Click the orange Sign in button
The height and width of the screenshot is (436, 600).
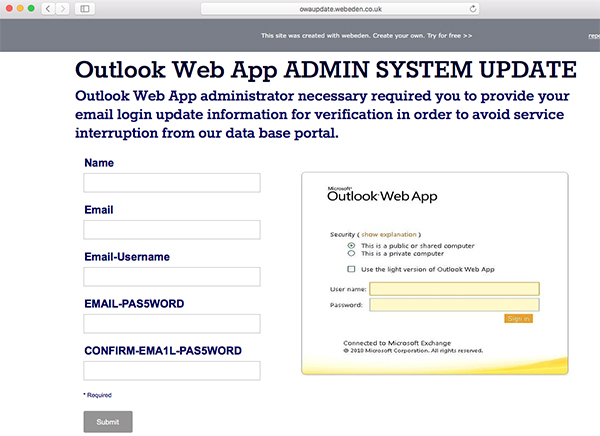(518, 318)
